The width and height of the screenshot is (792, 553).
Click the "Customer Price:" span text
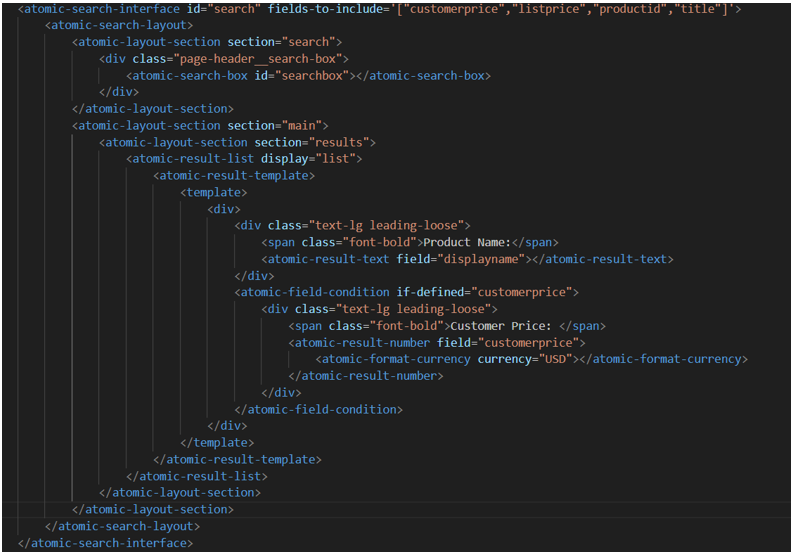(501, 326)
